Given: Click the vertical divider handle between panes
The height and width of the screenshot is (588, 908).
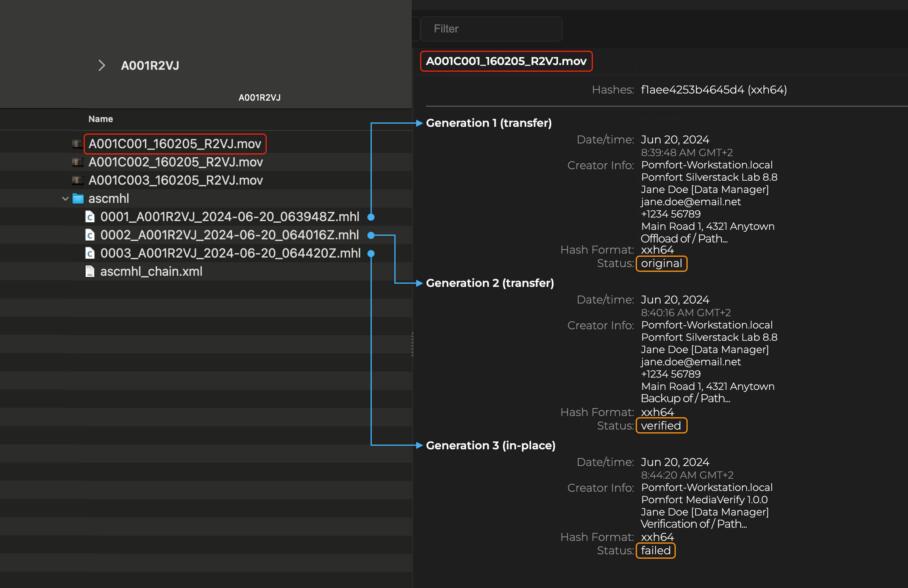Looking at the screenshot, I should 412,344.
